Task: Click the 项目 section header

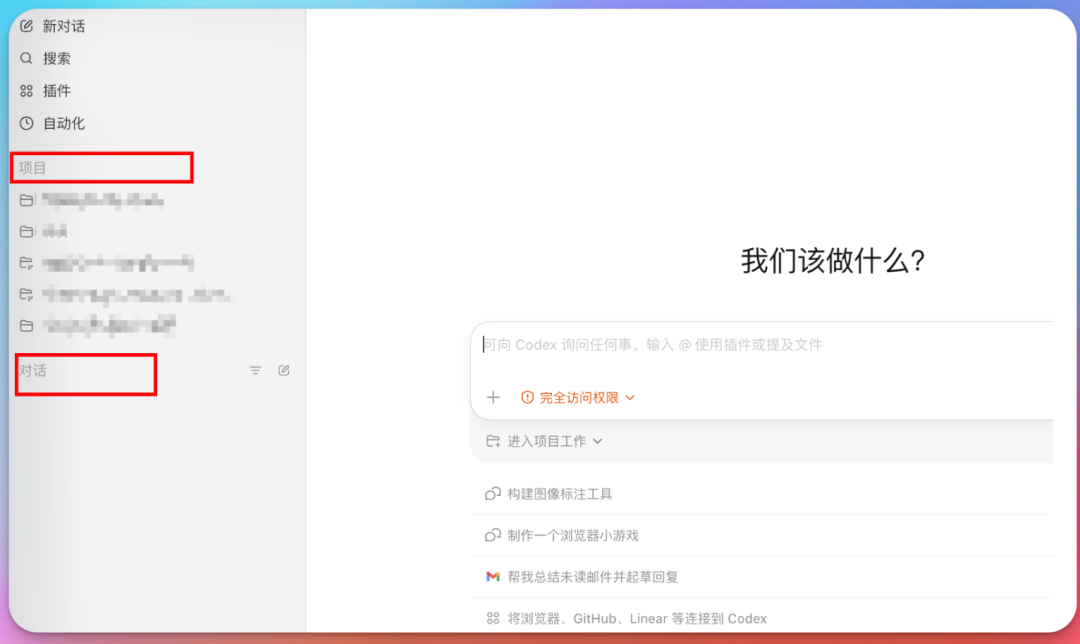Action: point(32,168)
